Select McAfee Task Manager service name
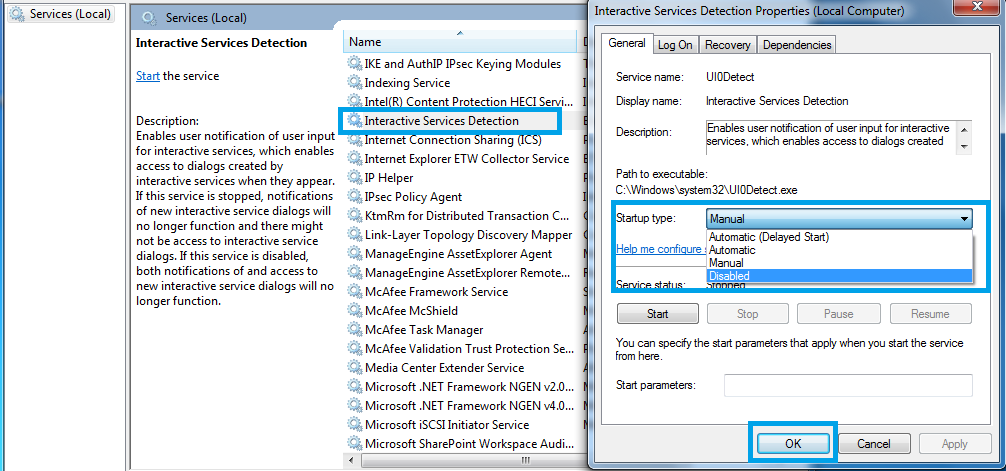This screenshot has width=1006, height=471. pos(424,330)
